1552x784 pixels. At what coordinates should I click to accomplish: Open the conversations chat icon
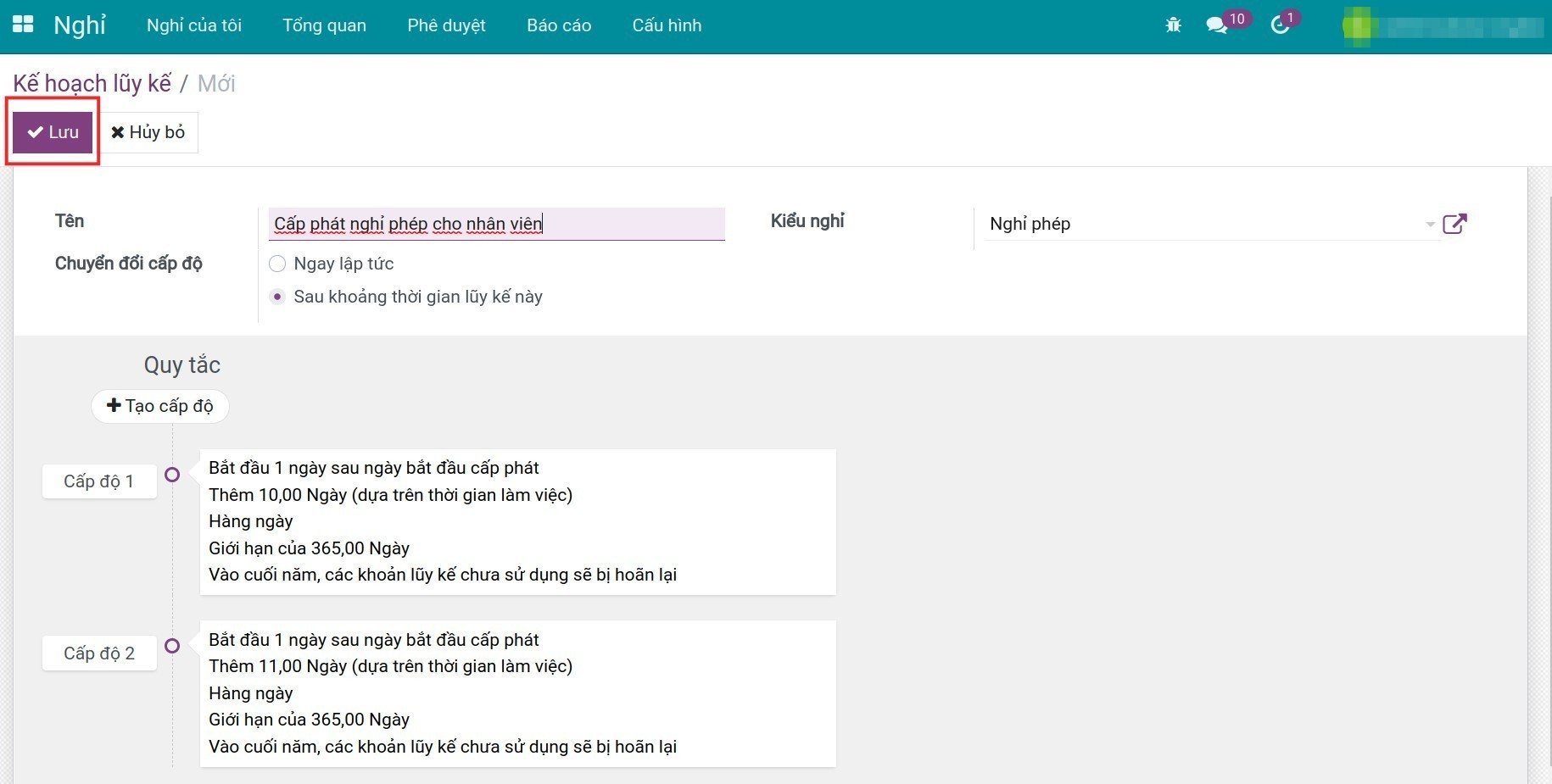(1217, 25)
